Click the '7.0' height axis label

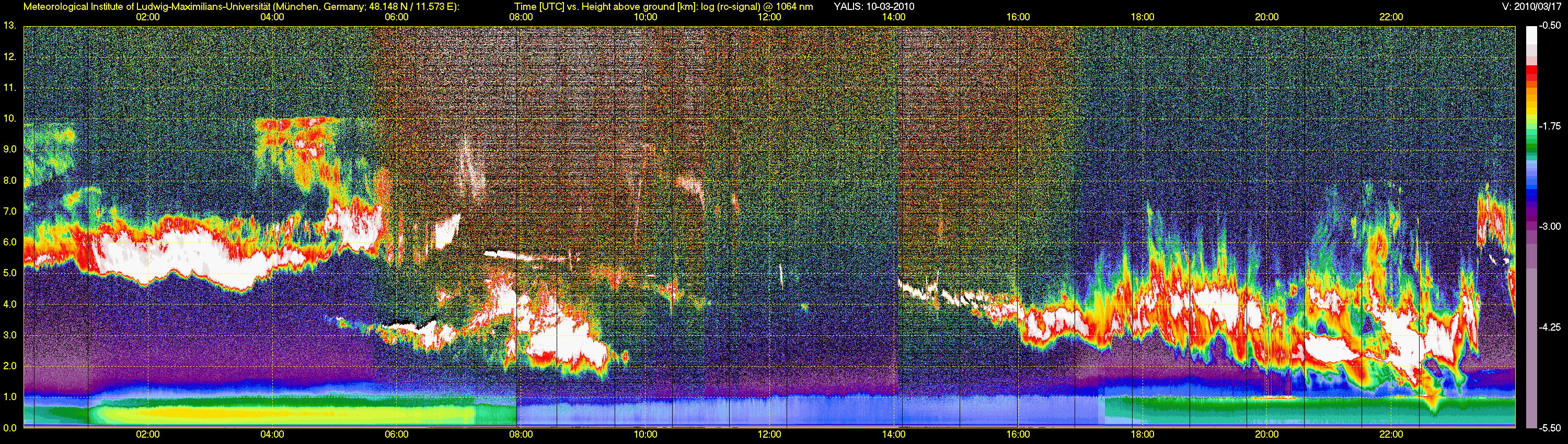(10, 211)
